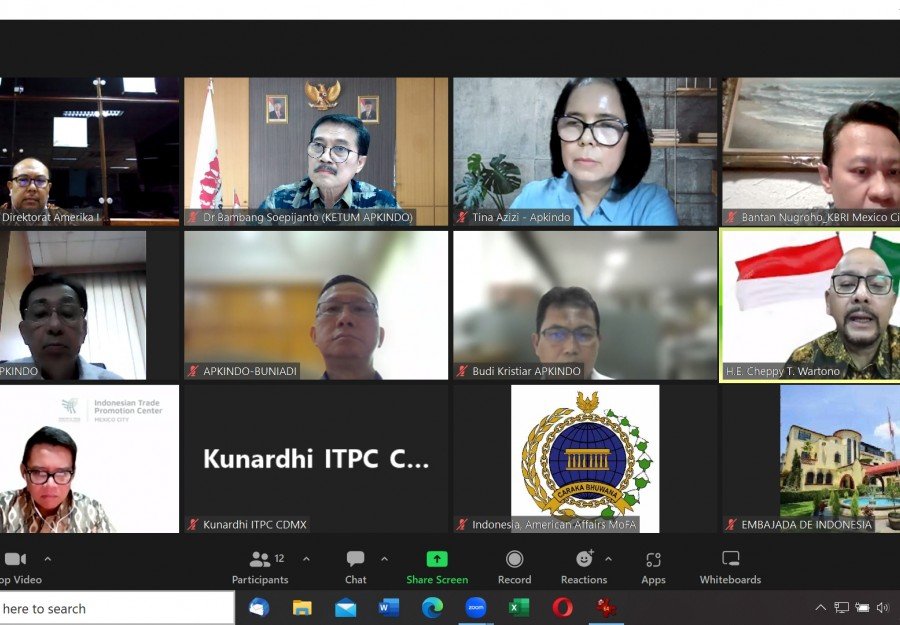Click H.E. Cheppy T. Wartono's highlighted video
Screen dimensions: 900x625
tap(810, 305)
